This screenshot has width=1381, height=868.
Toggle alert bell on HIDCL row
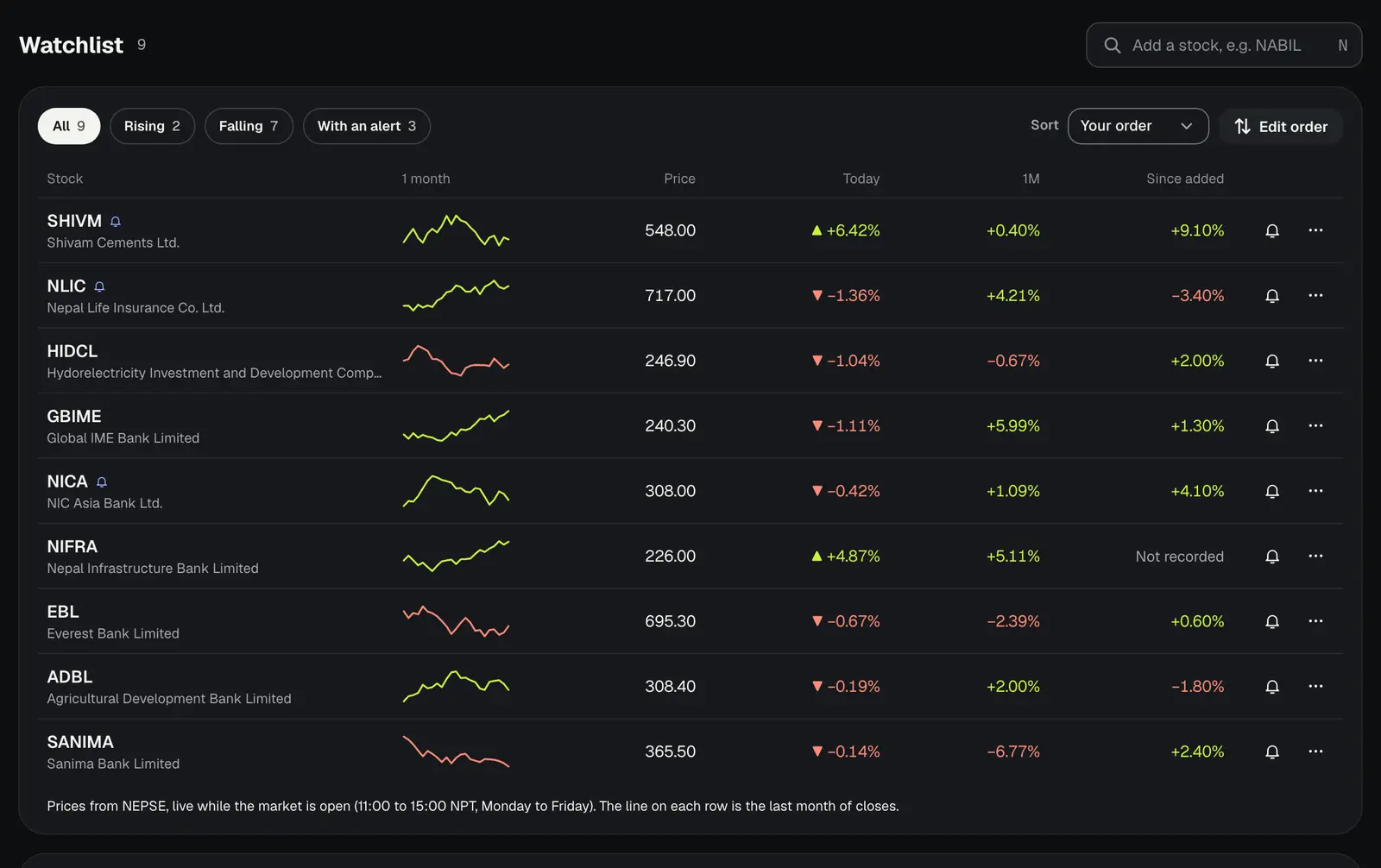(1272, 361)
